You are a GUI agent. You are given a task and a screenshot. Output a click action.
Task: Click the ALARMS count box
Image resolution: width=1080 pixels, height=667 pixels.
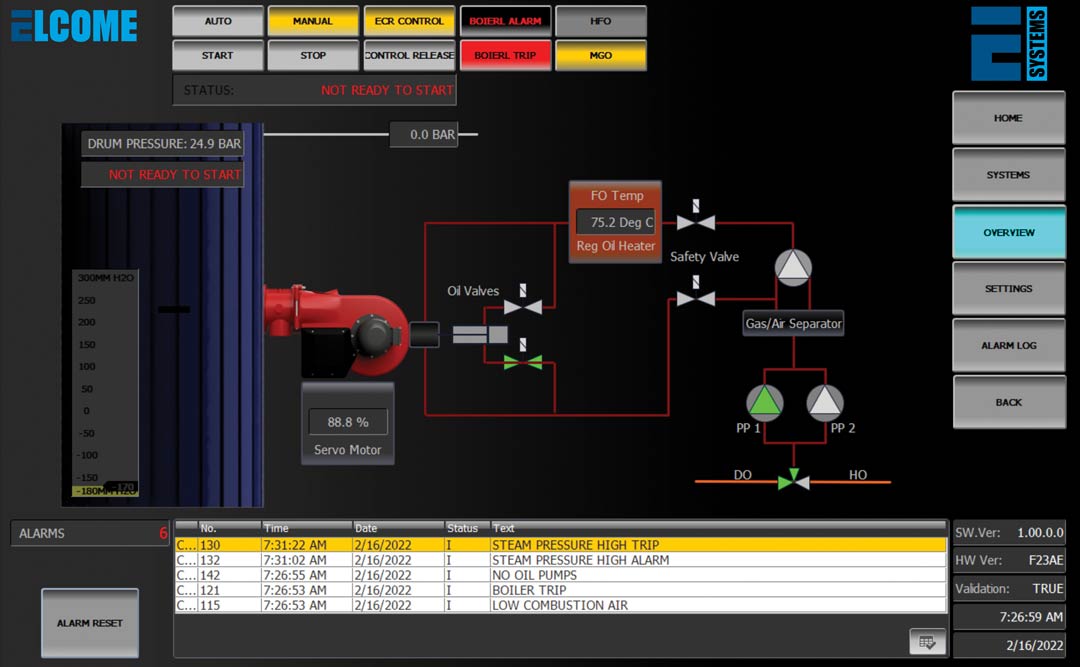pyautogui.click(x=90, y=533)
